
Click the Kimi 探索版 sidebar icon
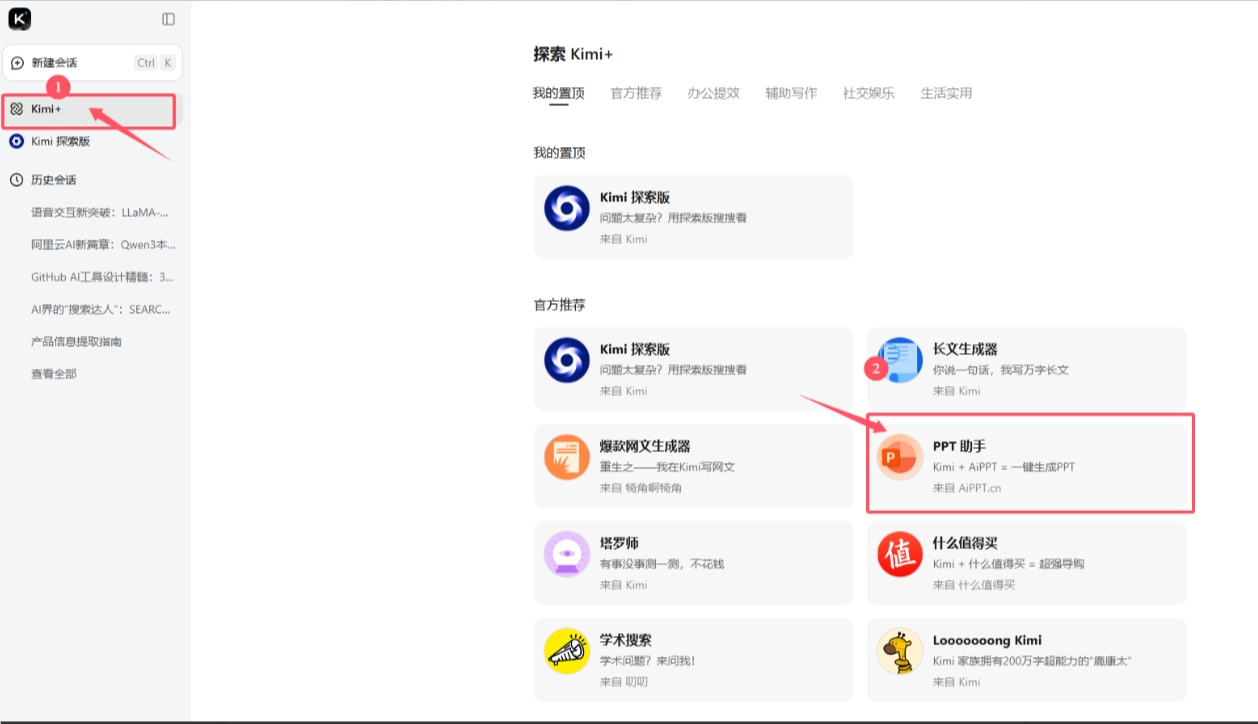click(16, 141)
